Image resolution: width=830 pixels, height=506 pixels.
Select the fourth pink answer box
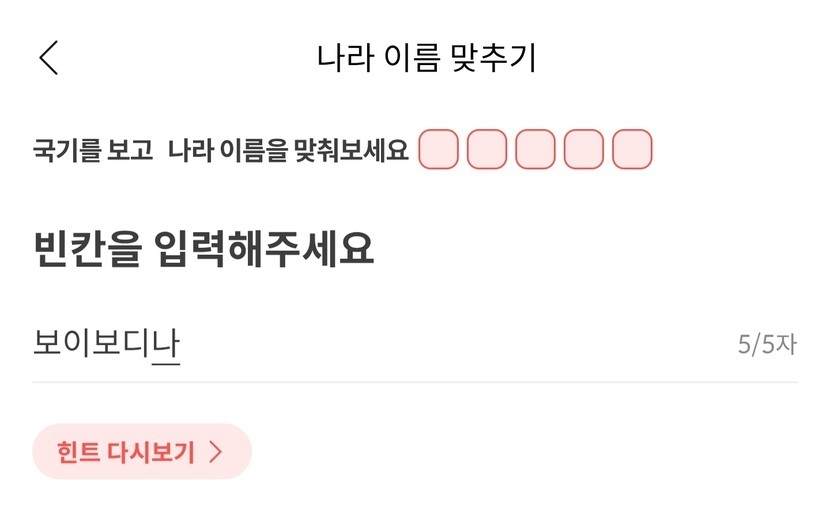[584, 150]
